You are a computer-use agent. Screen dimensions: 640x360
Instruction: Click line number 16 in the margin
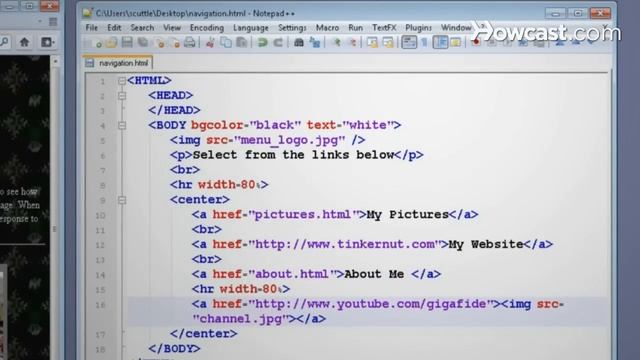click(x=100, y=305)
